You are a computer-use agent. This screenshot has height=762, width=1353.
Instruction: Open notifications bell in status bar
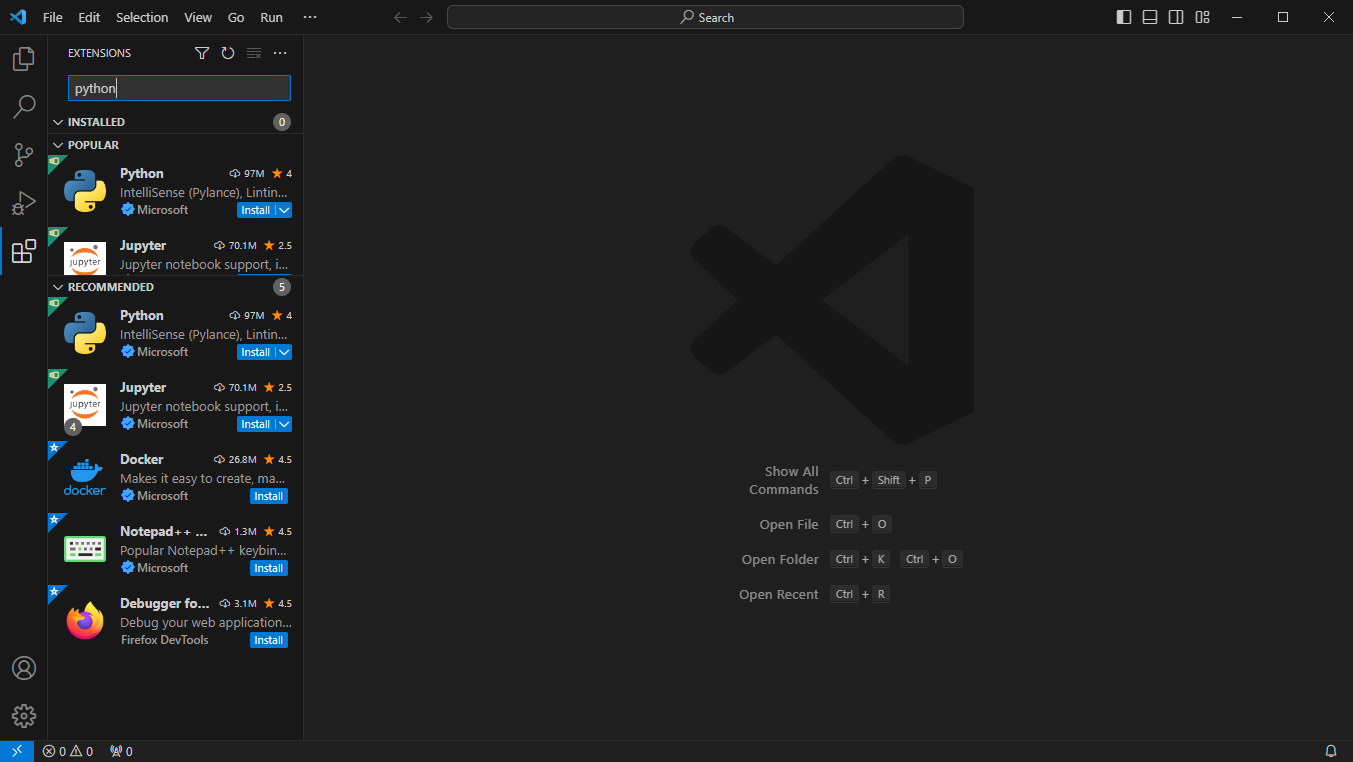click(1331, 751)
